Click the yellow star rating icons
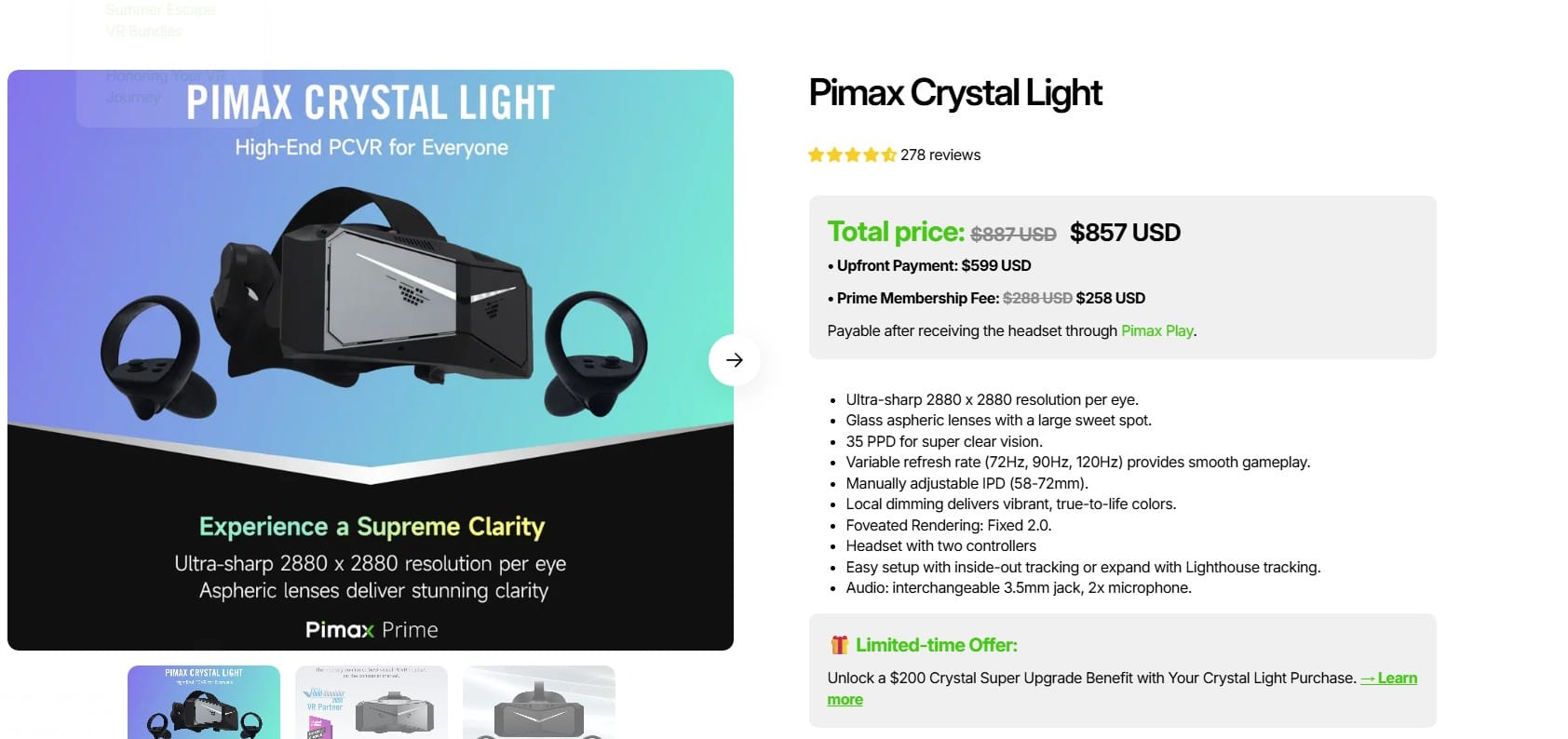Image resolution: width=1568 pixels, height=739 pixels. coord(852,155)
